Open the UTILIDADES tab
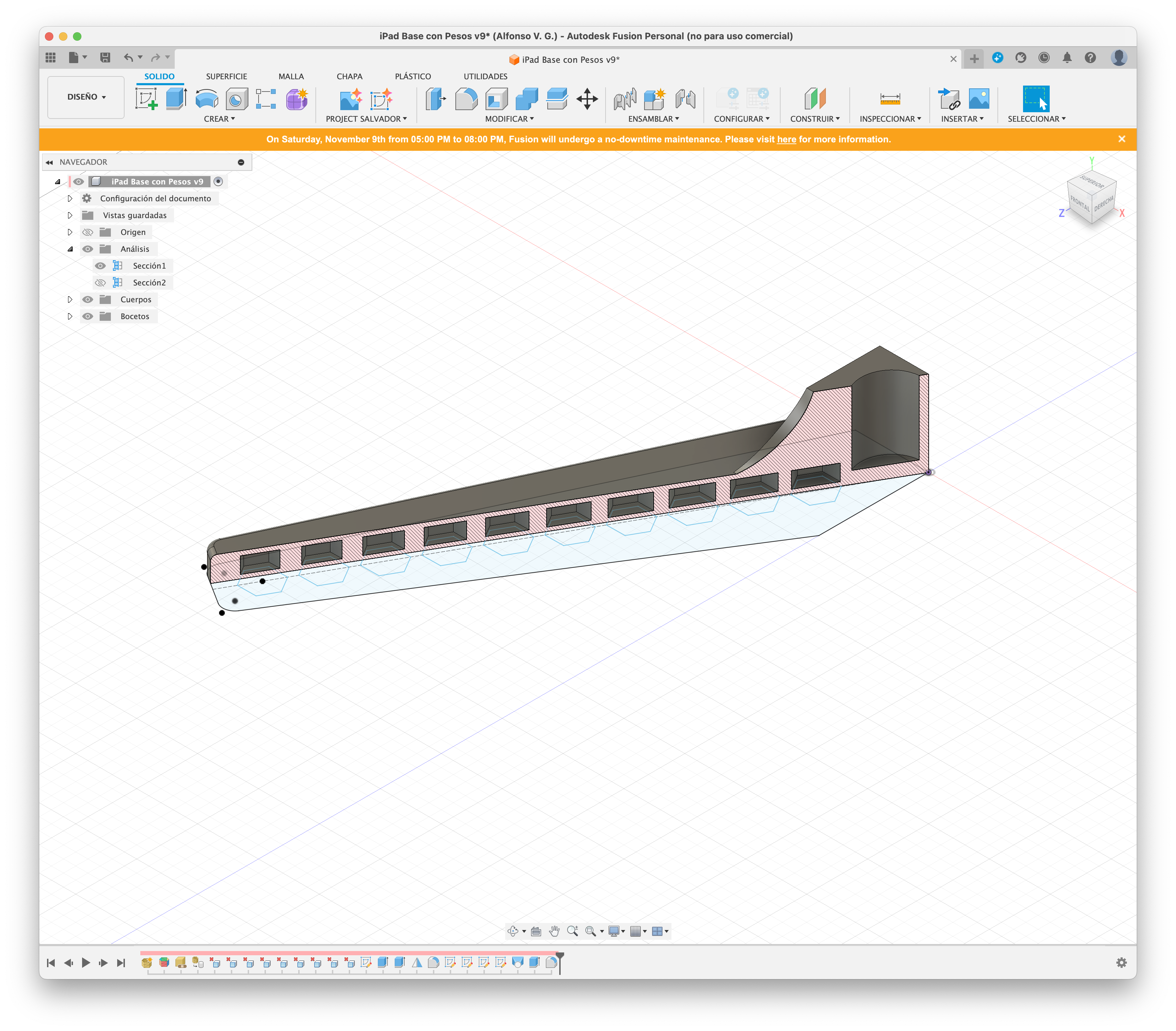This screenshot has height=1031, width=1176. point(486,76)
